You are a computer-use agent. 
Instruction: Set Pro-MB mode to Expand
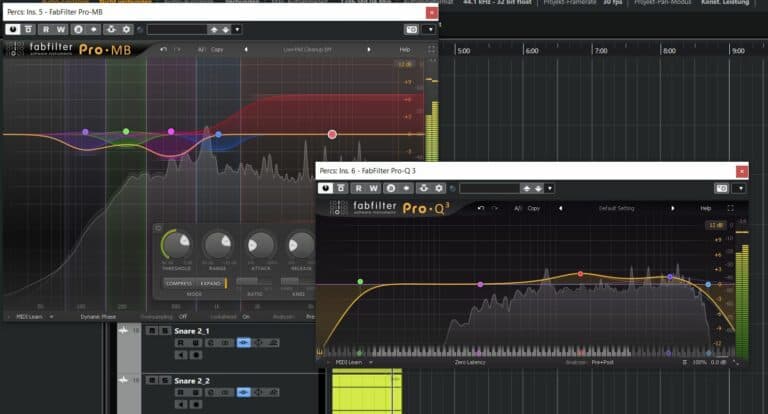tap(211, 283)
